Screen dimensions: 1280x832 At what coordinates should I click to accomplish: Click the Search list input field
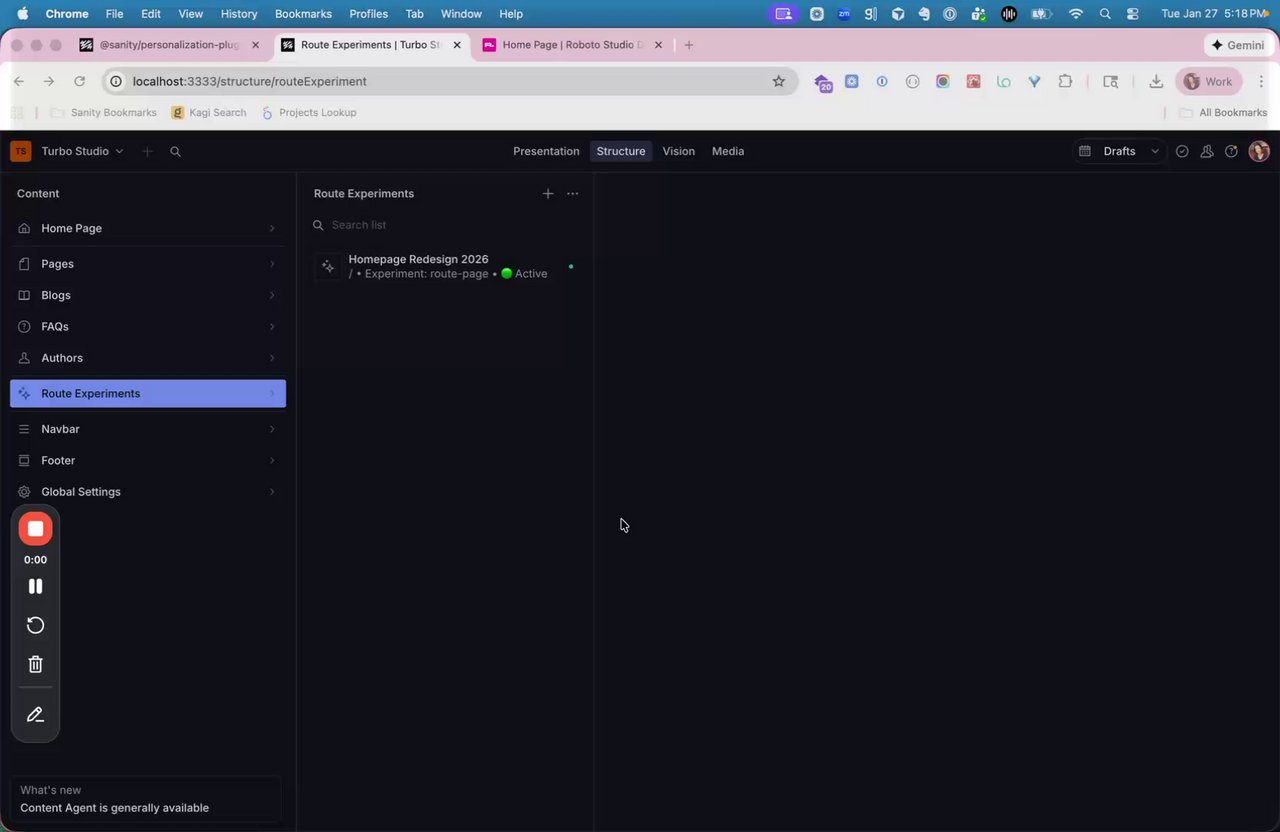point(445,225)
